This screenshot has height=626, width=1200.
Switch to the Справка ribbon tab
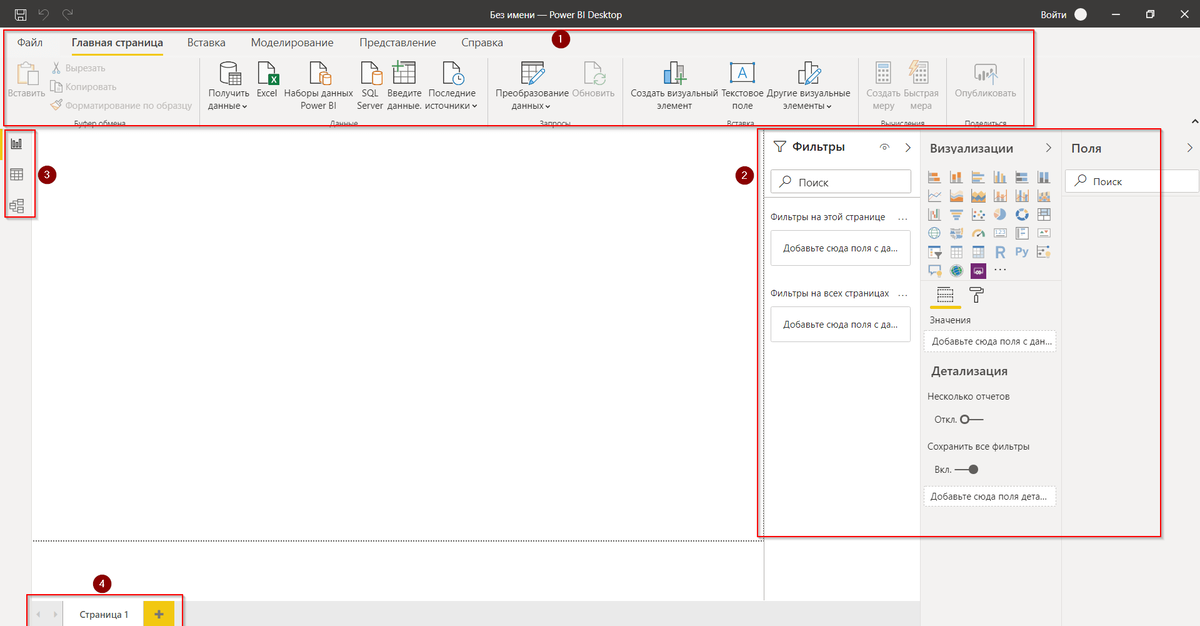tap(482, 43)
